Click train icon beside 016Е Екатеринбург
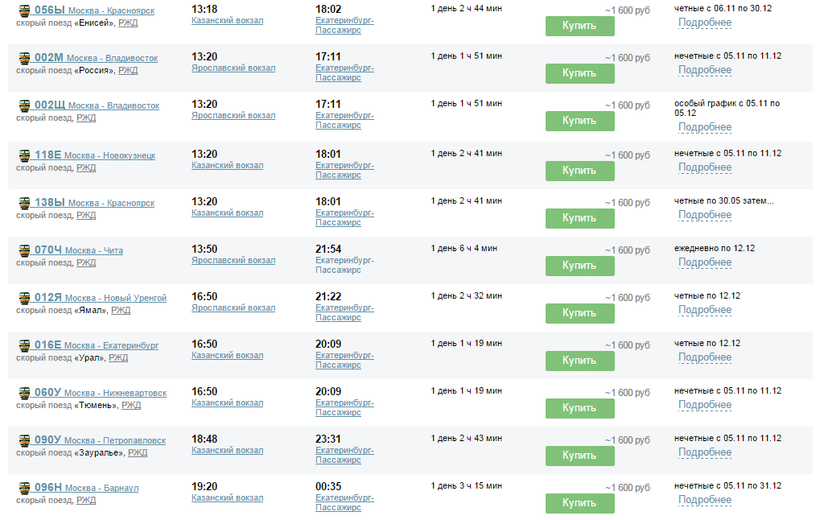820x520 pixels. click(x=25, y=345)
